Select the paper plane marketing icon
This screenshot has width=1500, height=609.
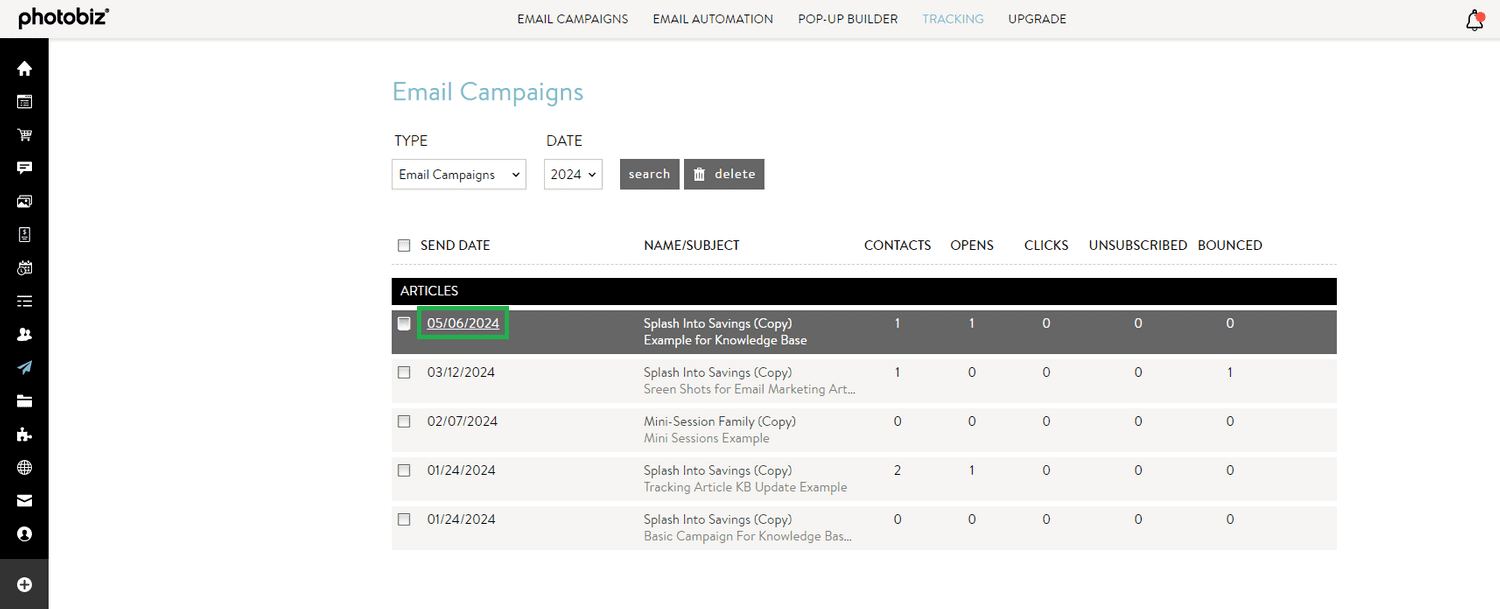(x=24, y=367)
